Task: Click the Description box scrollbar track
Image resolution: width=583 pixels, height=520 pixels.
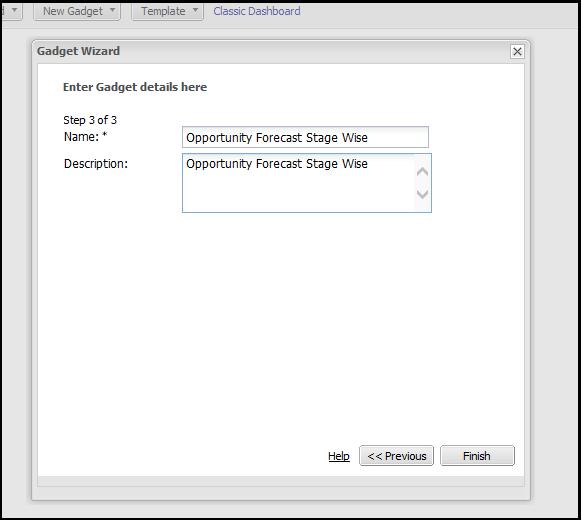Action: click(x=422, y=183)
